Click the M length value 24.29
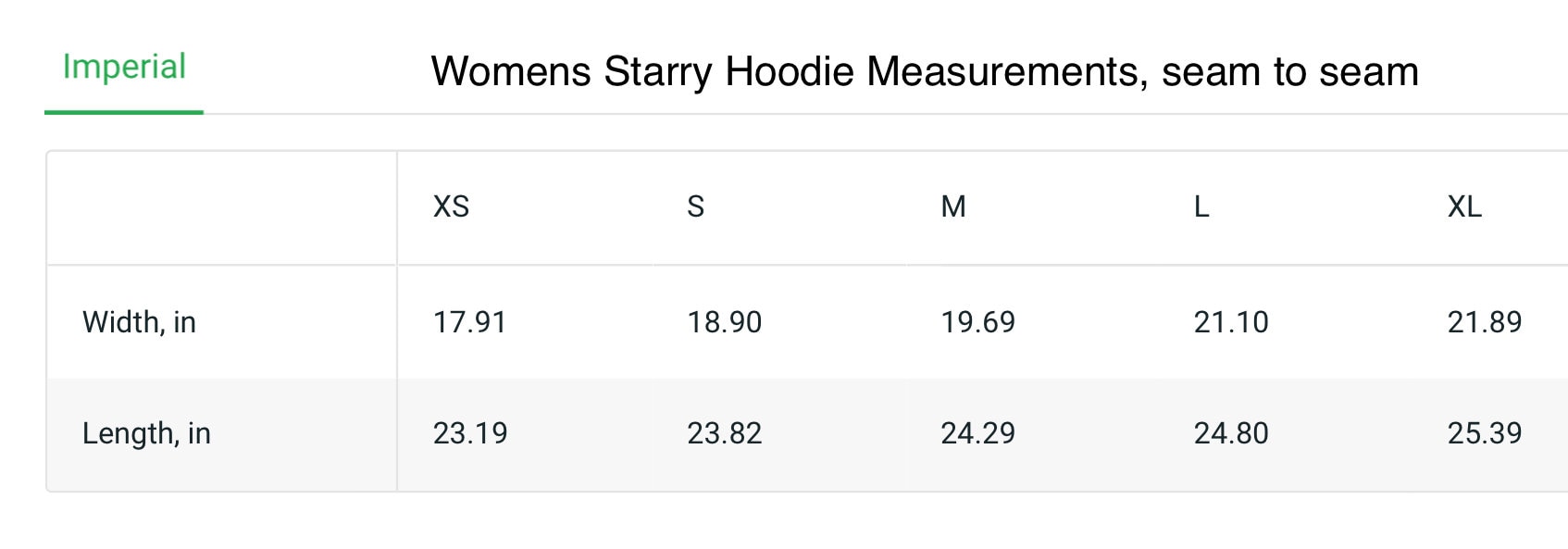1568x549 pixels. pos(978,433)
